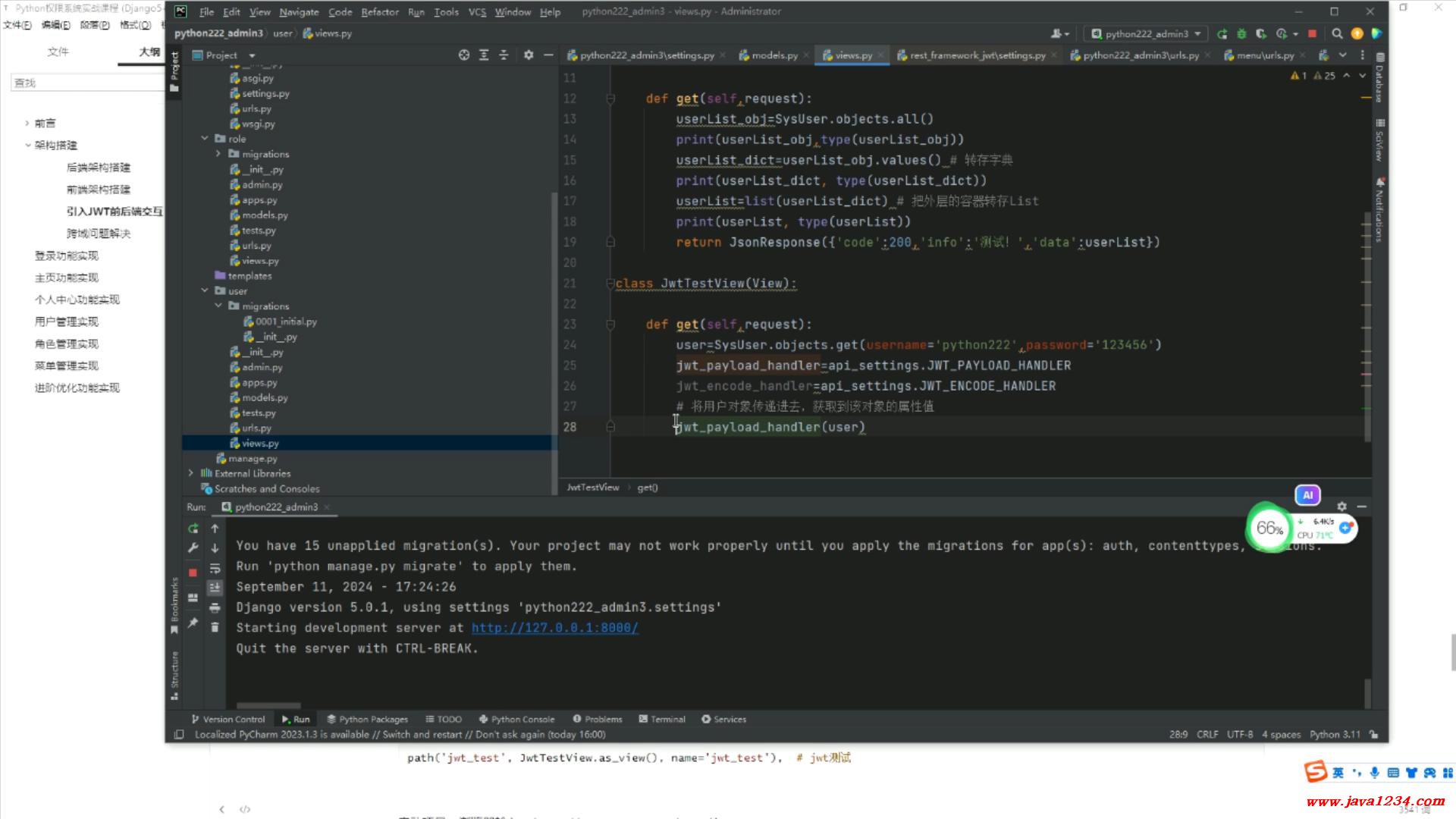The image size is (1456, 819).
Task: Click the 查找 search field in left outline window
Action: pos(87,83)
